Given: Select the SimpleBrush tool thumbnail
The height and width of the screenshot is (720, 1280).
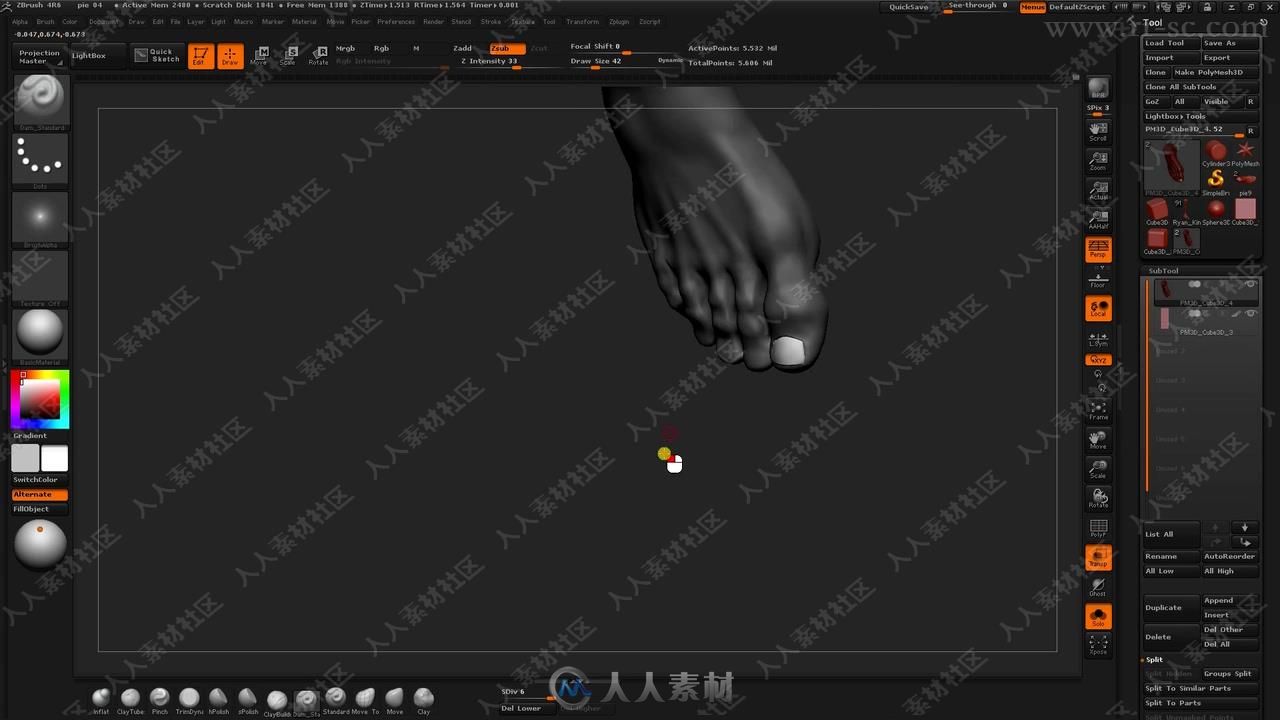Looking at the screenshot, I should pyautogui.click(x=1216, y=180).
